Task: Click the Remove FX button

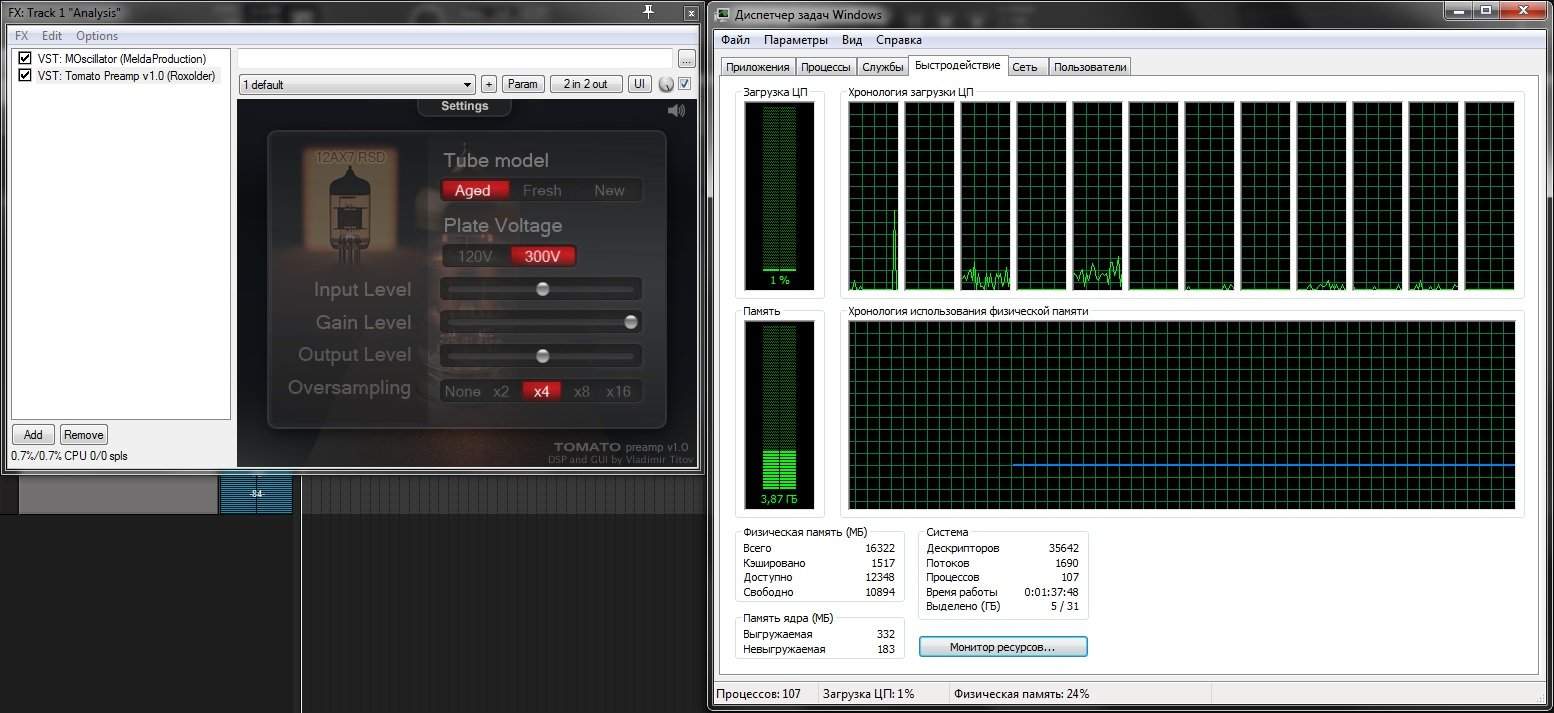Action: 84,434
